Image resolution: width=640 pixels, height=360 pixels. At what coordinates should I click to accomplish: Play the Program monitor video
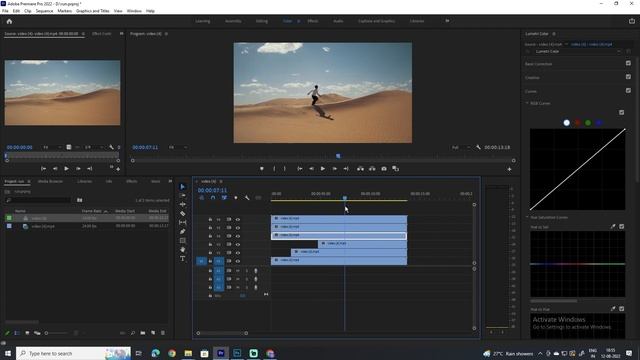tap(322, 169)
